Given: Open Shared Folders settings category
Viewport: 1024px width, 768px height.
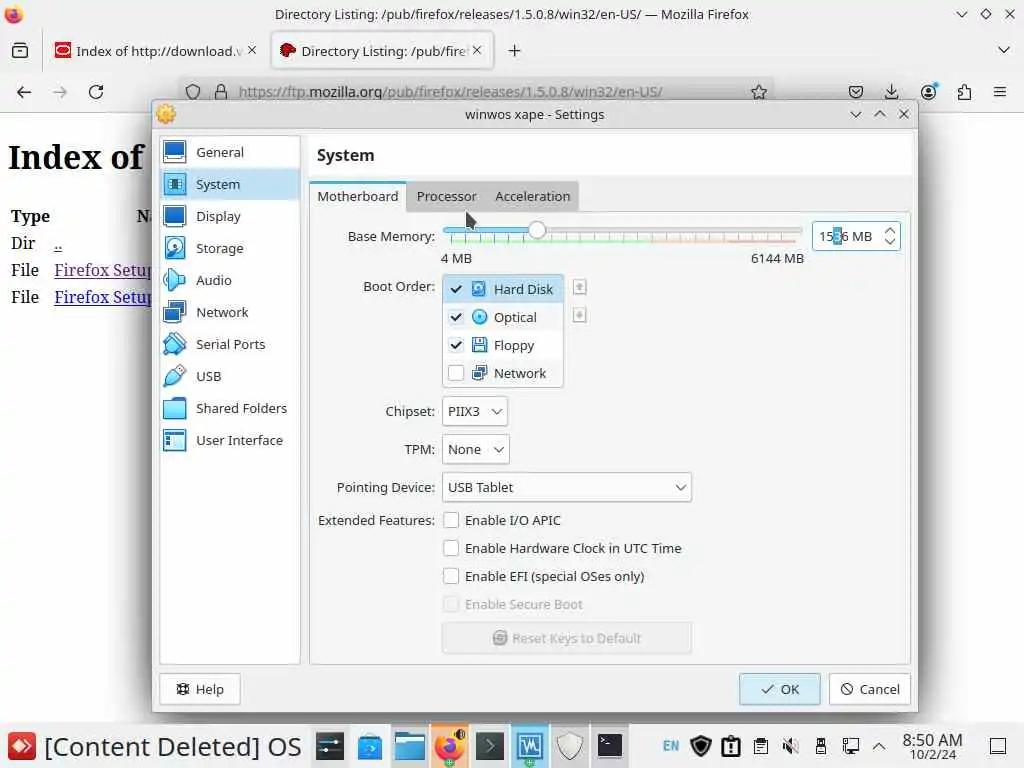Looking at the screenshot, I should 229,408.
